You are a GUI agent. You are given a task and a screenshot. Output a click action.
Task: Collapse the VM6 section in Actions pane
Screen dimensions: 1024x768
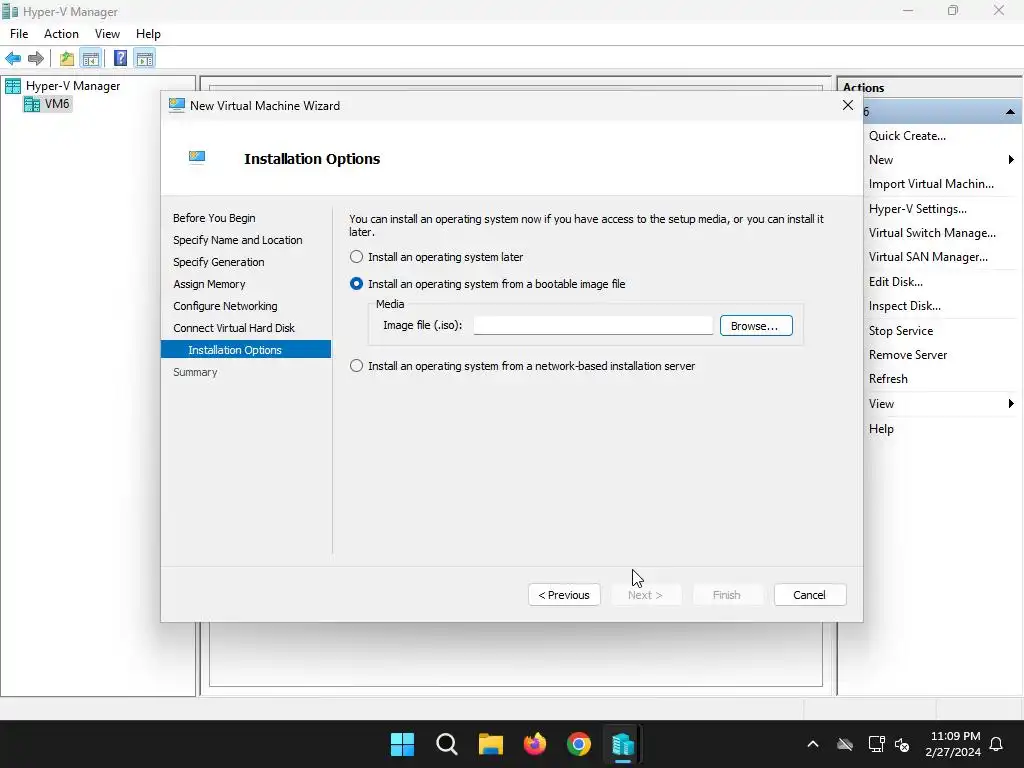pos(1010,112)
